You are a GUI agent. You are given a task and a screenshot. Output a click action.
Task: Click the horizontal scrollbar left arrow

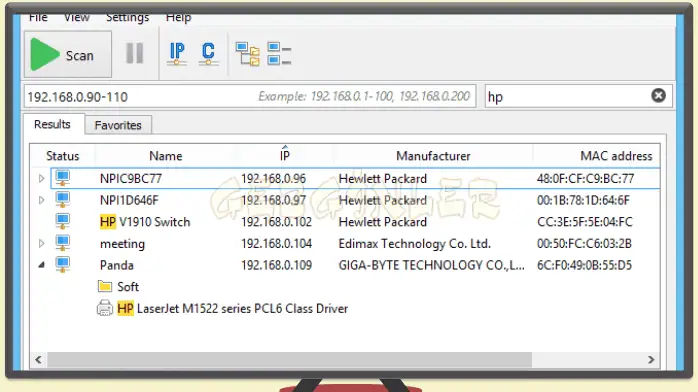38,360
